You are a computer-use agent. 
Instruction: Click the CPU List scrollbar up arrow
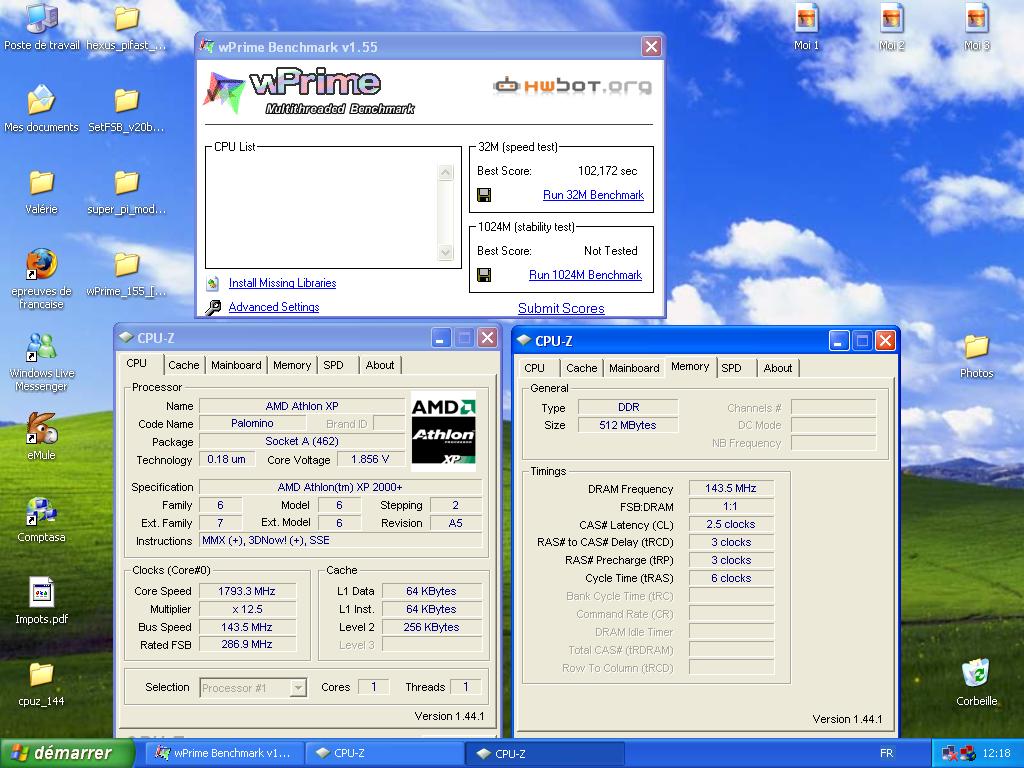point(446,172)
